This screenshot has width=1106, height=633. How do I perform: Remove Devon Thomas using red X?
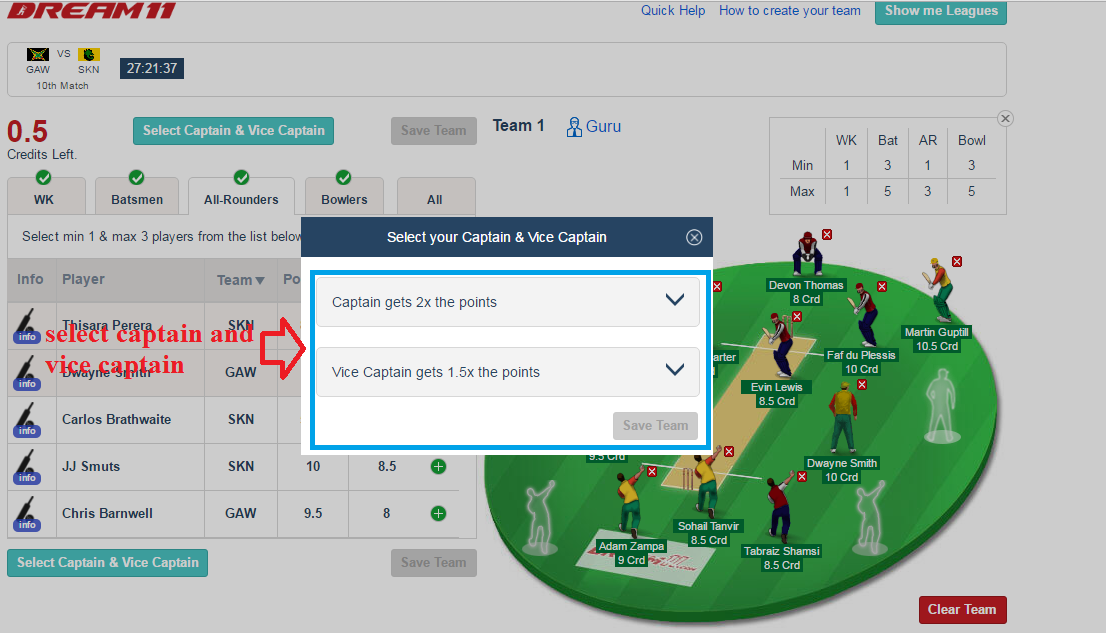827,235
